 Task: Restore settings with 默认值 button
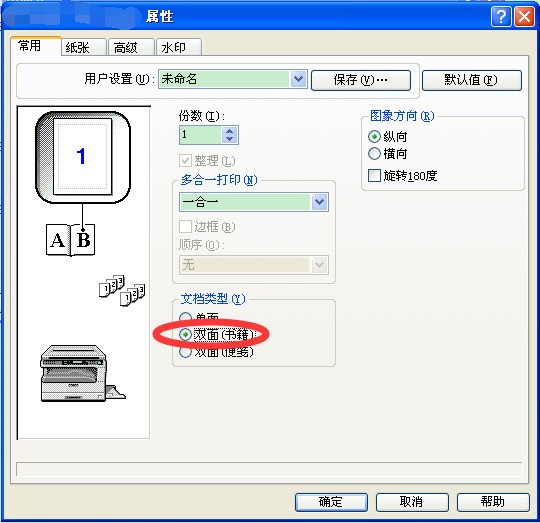click(471, 80)
